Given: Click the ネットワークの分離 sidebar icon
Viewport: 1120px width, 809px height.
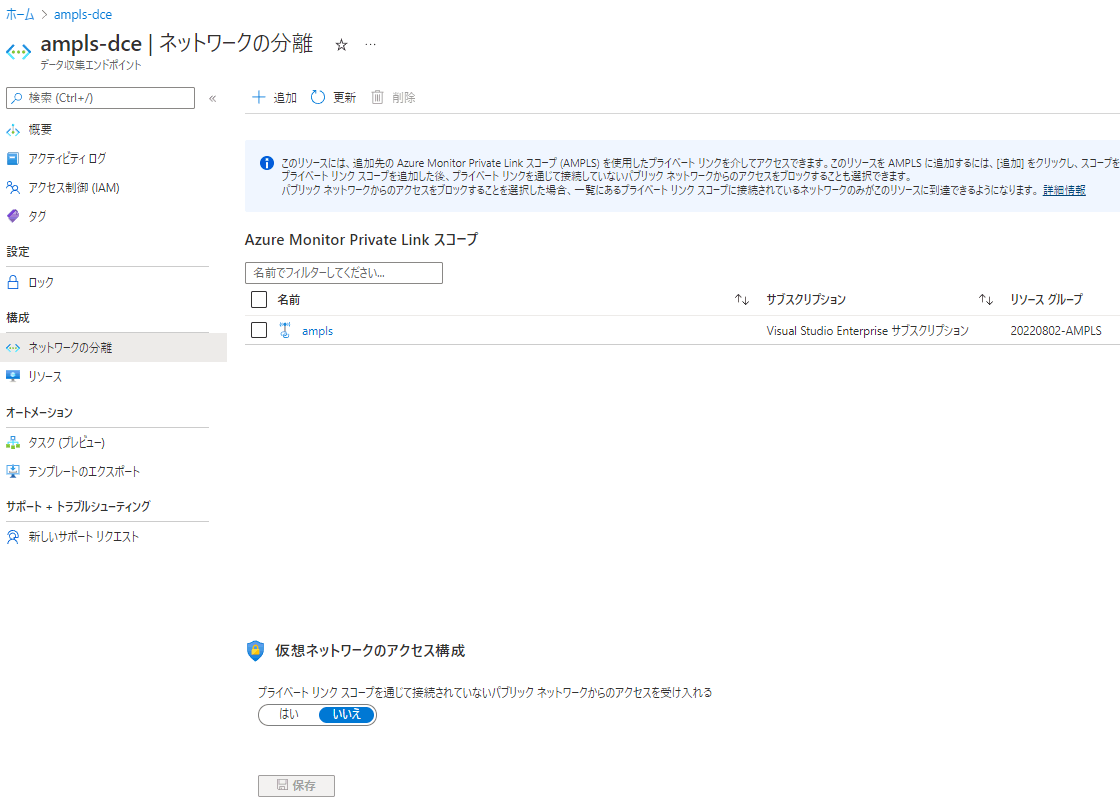Looking at the screenshot, I should pyautogui.click(x=13, y=348).
